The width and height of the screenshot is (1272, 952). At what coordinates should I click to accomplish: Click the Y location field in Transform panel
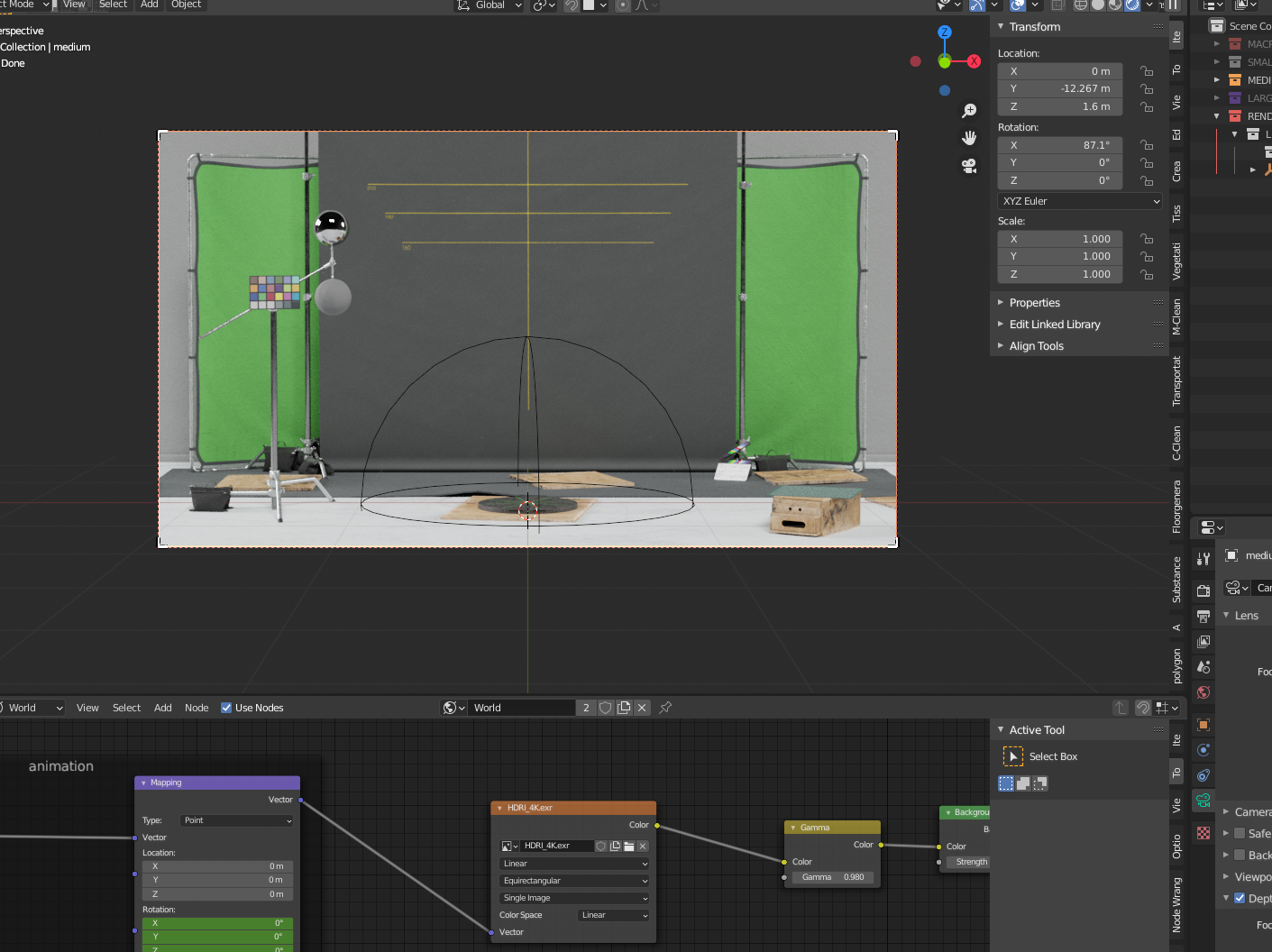click(1059, 88)
